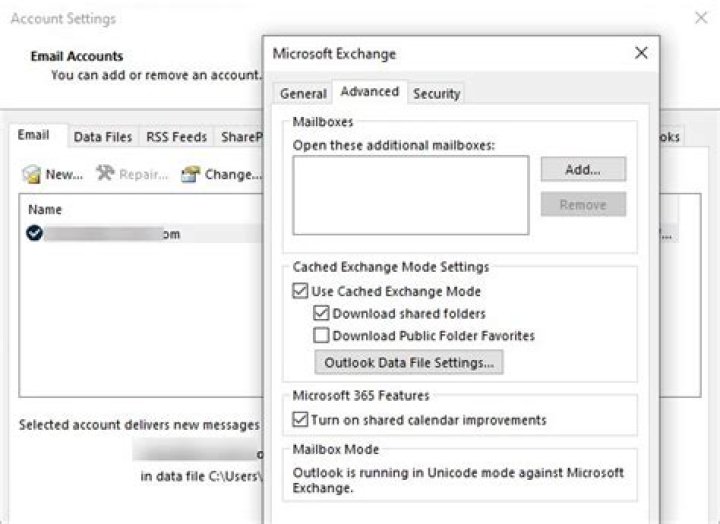
Task: Select Email tab in Account Settings
Action: point(34,135)
